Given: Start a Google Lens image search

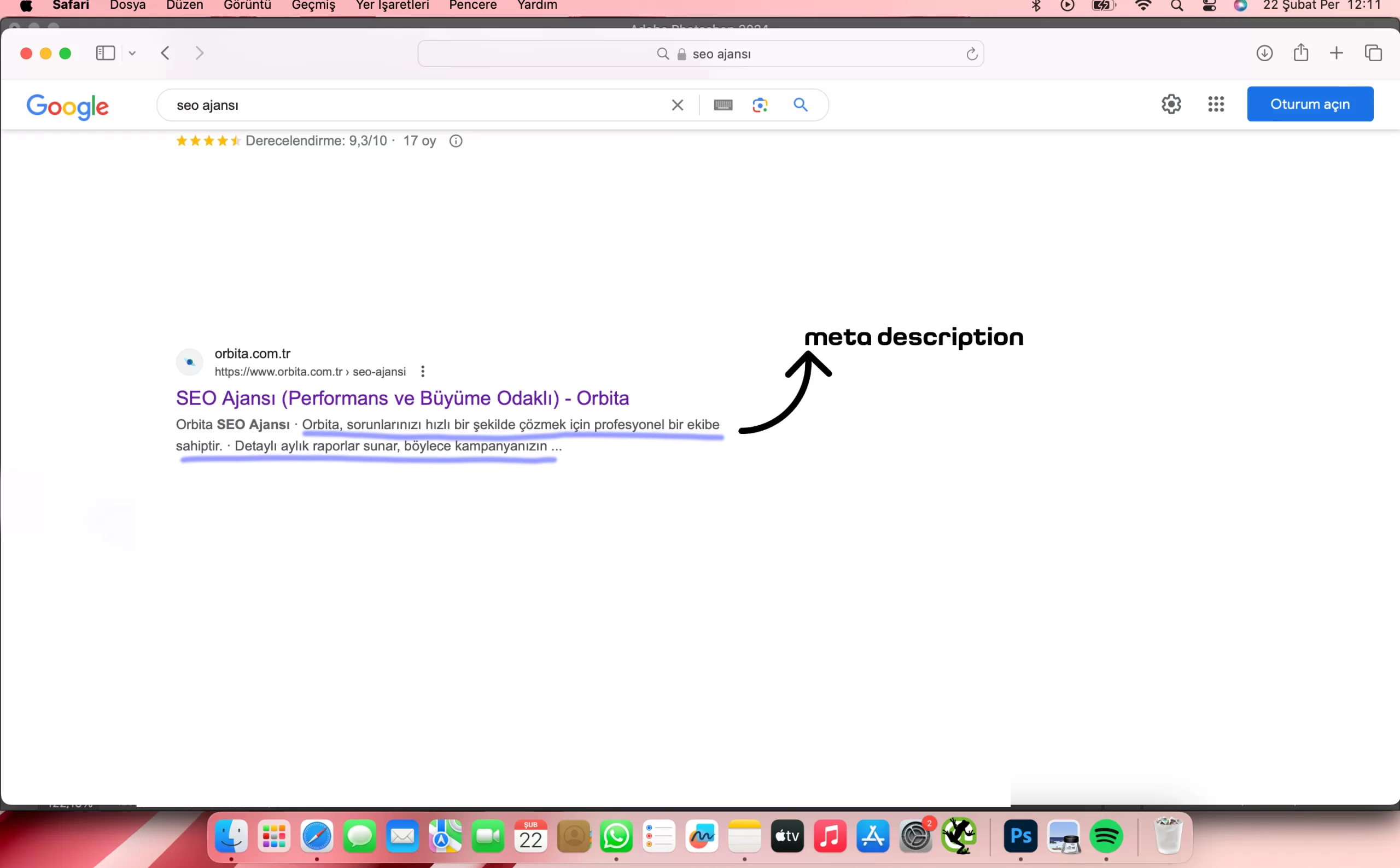Looking at the screenshot, I should [x=760, y=105].
